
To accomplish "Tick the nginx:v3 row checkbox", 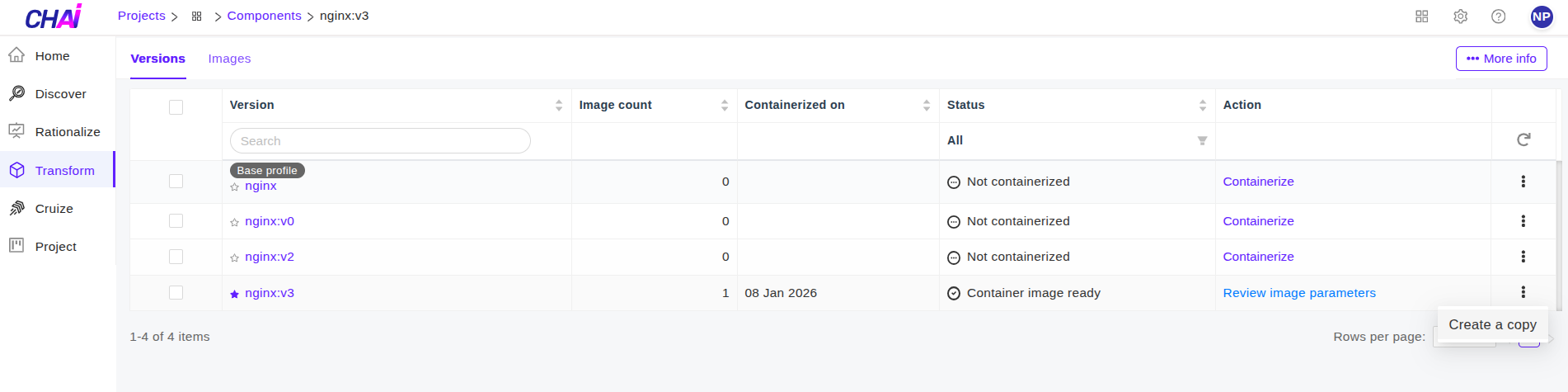I will (176, 293).
